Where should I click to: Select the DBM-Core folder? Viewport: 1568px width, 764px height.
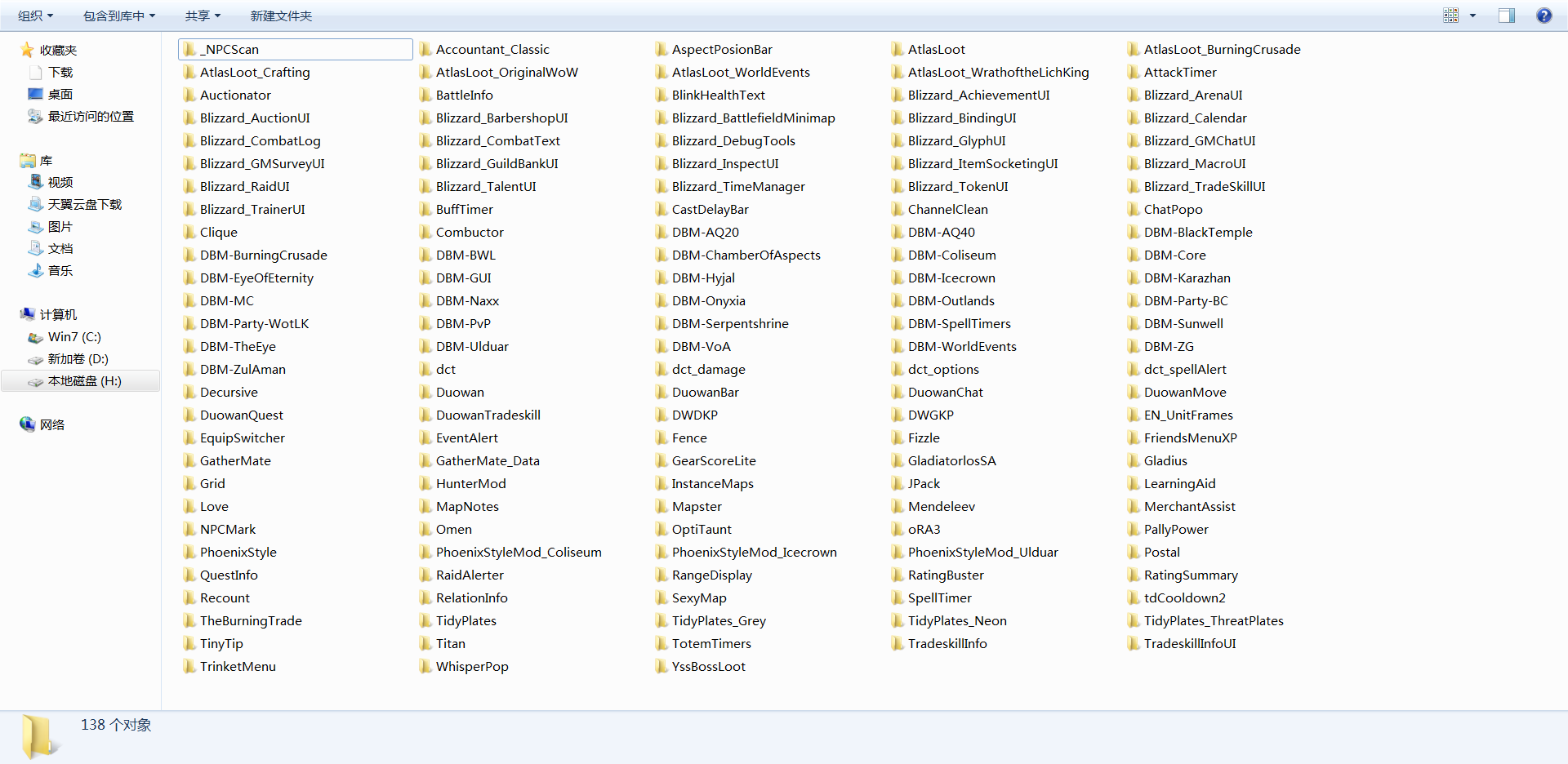tap(1174, 255)
